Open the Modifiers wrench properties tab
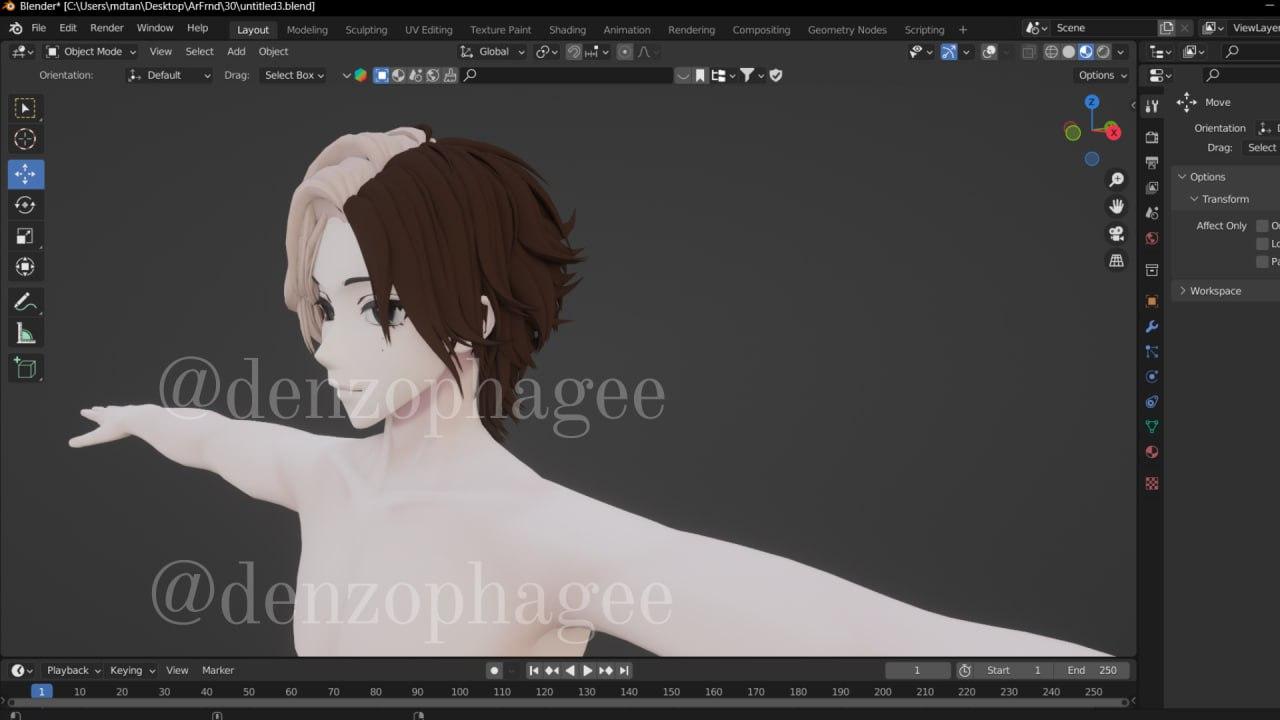The image size is (1280, 720). coord(1152,326)
